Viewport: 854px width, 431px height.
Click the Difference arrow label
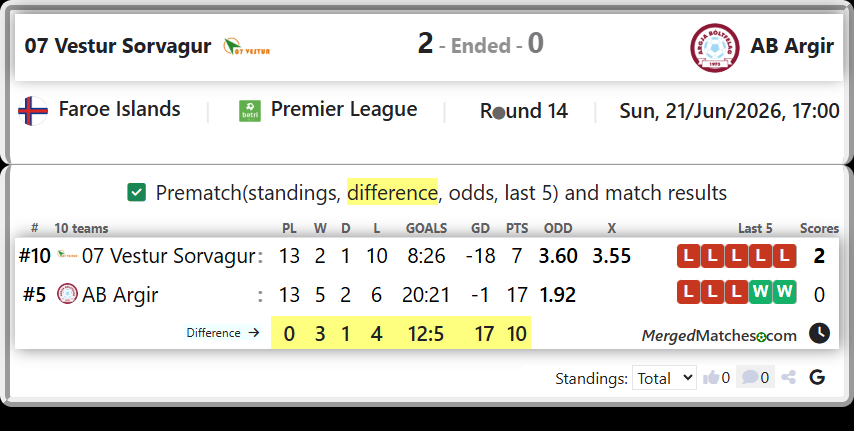[223, 332]
